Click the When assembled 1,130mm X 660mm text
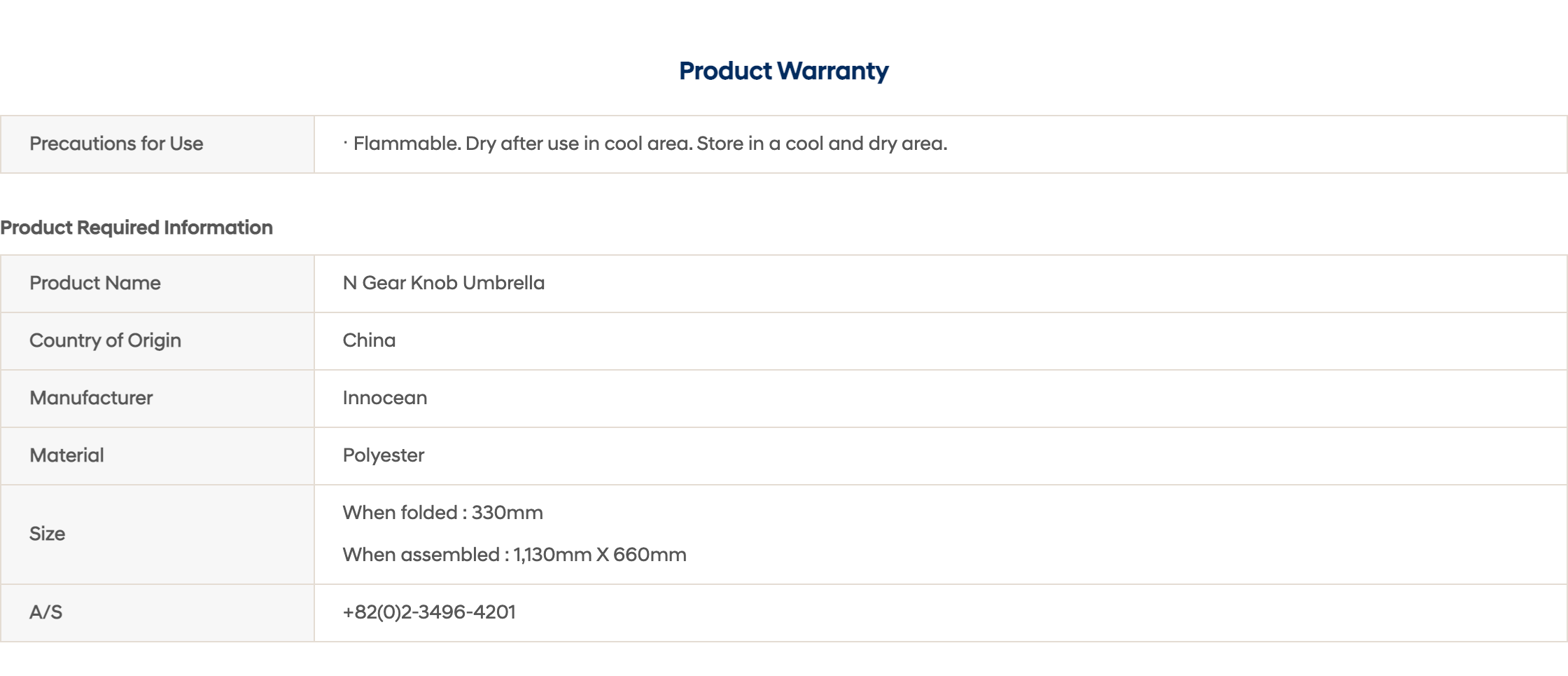 514,555
